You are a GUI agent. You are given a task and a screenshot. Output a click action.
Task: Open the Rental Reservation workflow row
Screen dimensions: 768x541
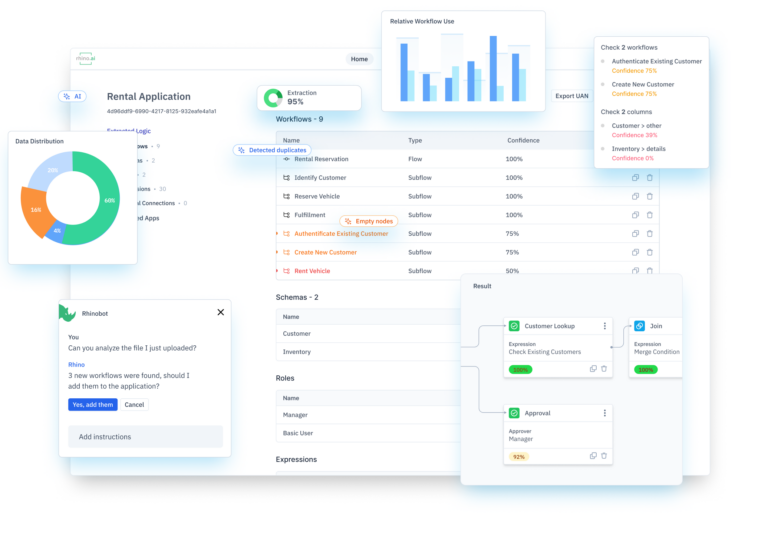pos(435,159)
